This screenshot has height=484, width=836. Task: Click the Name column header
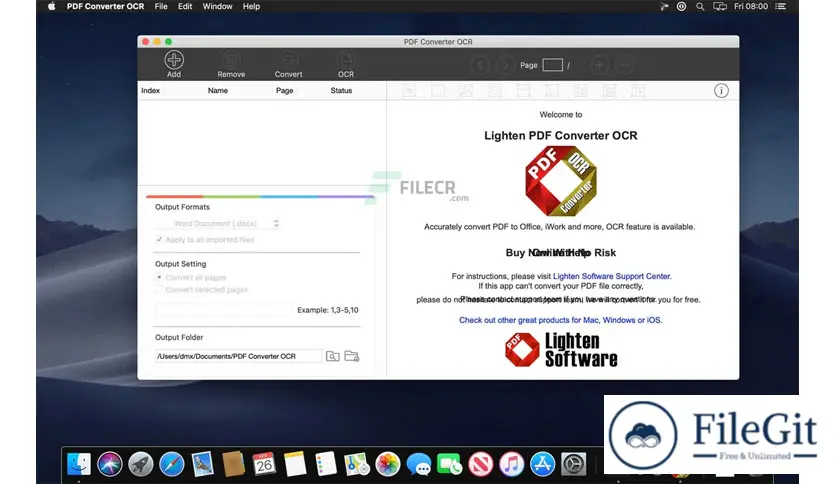click(x=218, y=91)
